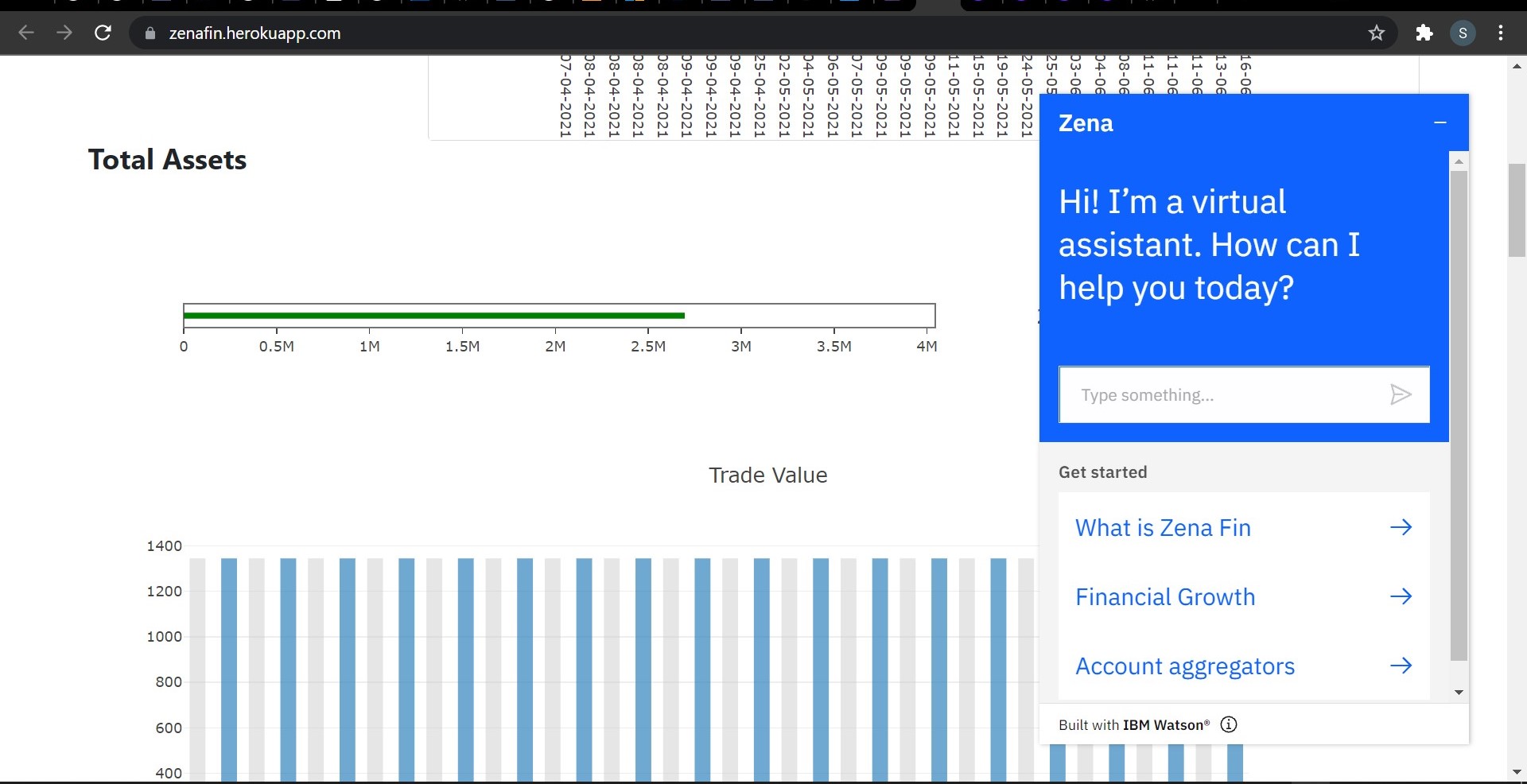Click the 'Built with IBM Watson' text

(1134, 725)
